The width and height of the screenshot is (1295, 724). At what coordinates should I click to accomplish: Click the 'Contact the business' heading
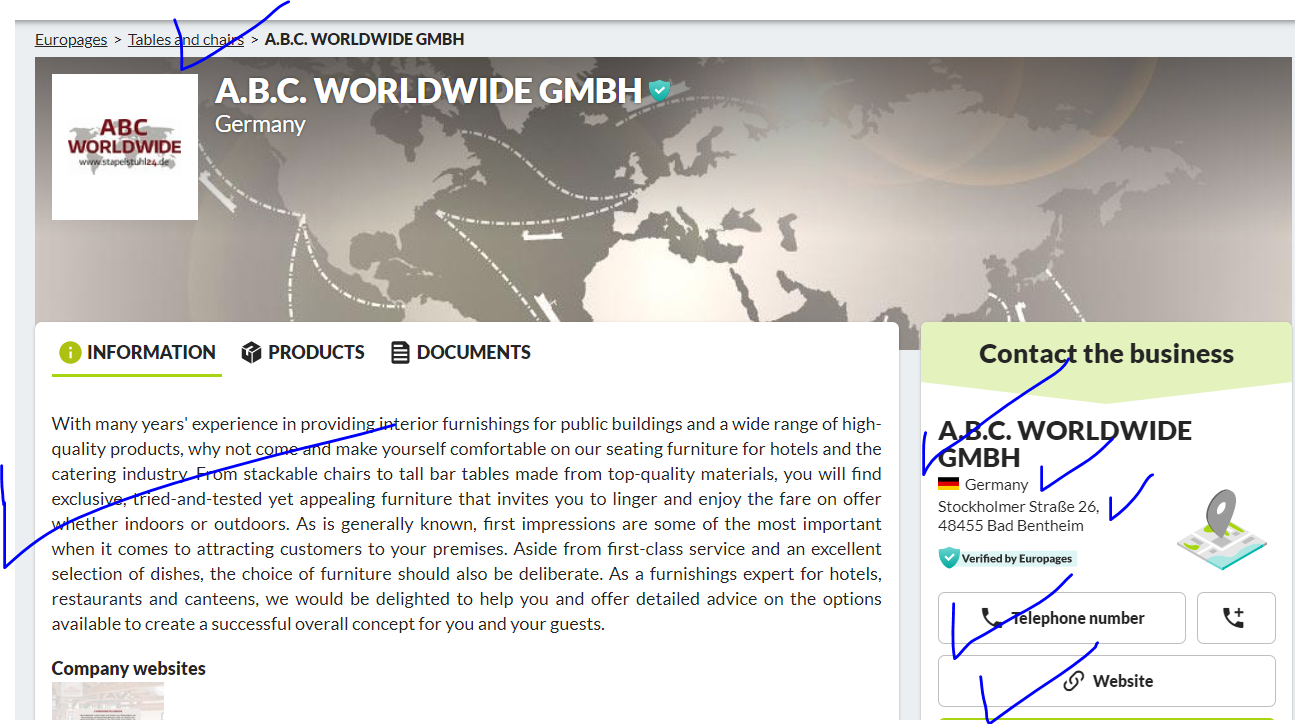[1106, 354]
